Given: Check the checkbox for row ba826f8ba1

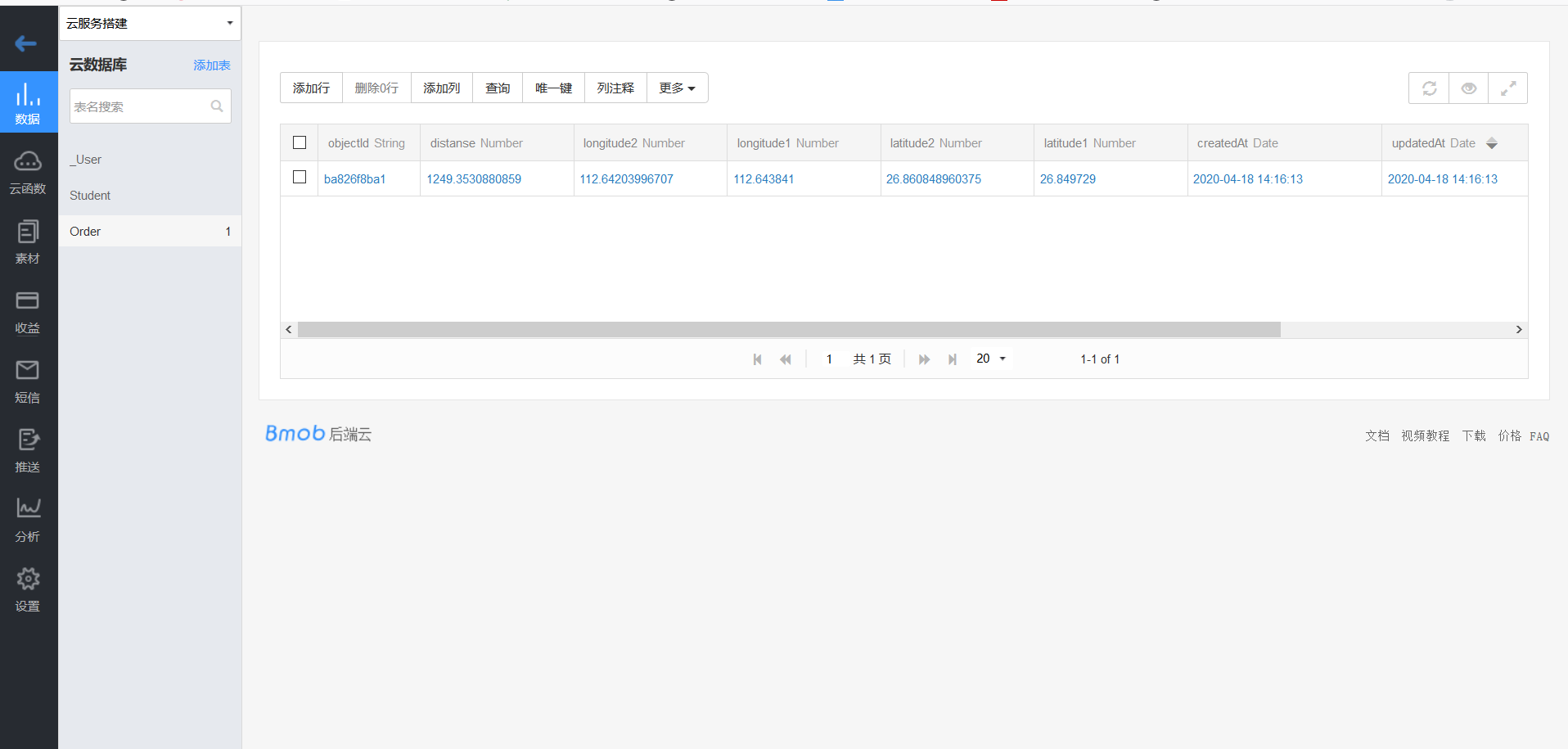Looking at the screenshot, I should click(x=299, y=177).
